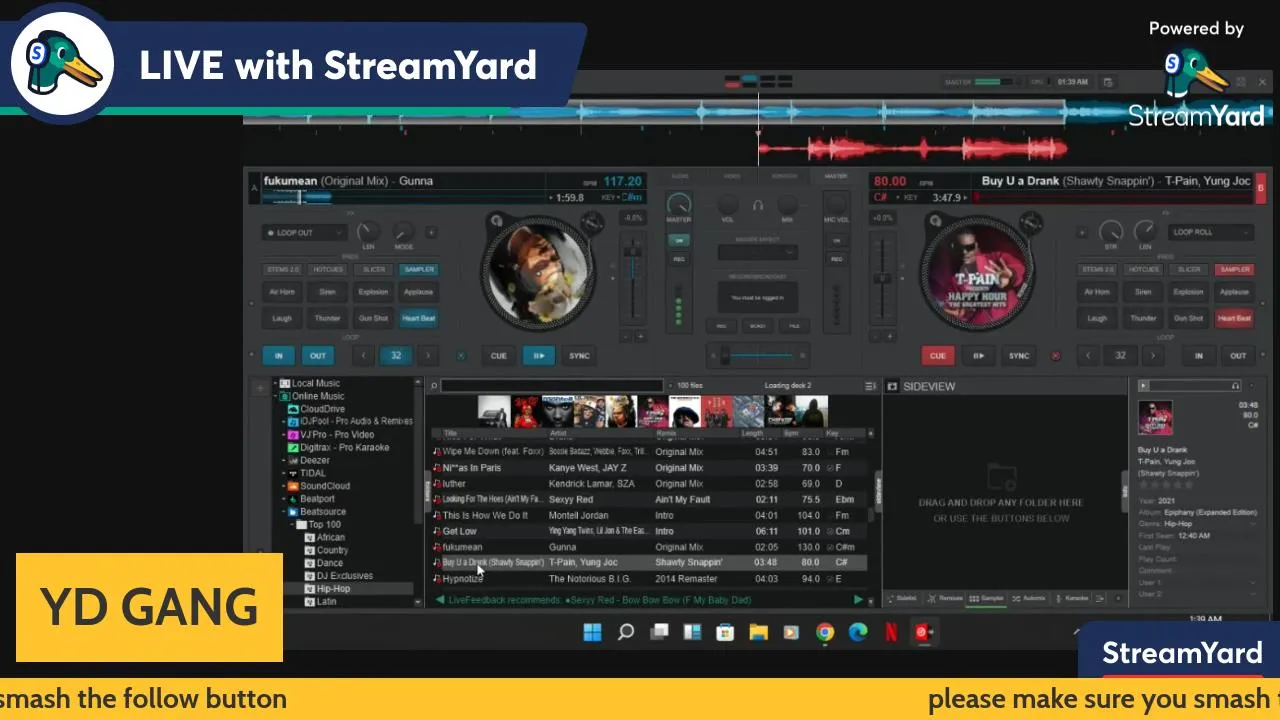The height and width of the screenshot is (720, 1280).
Task: Click the deck B pitch fader
Action: pyautogui.click(x=881, y=278)
